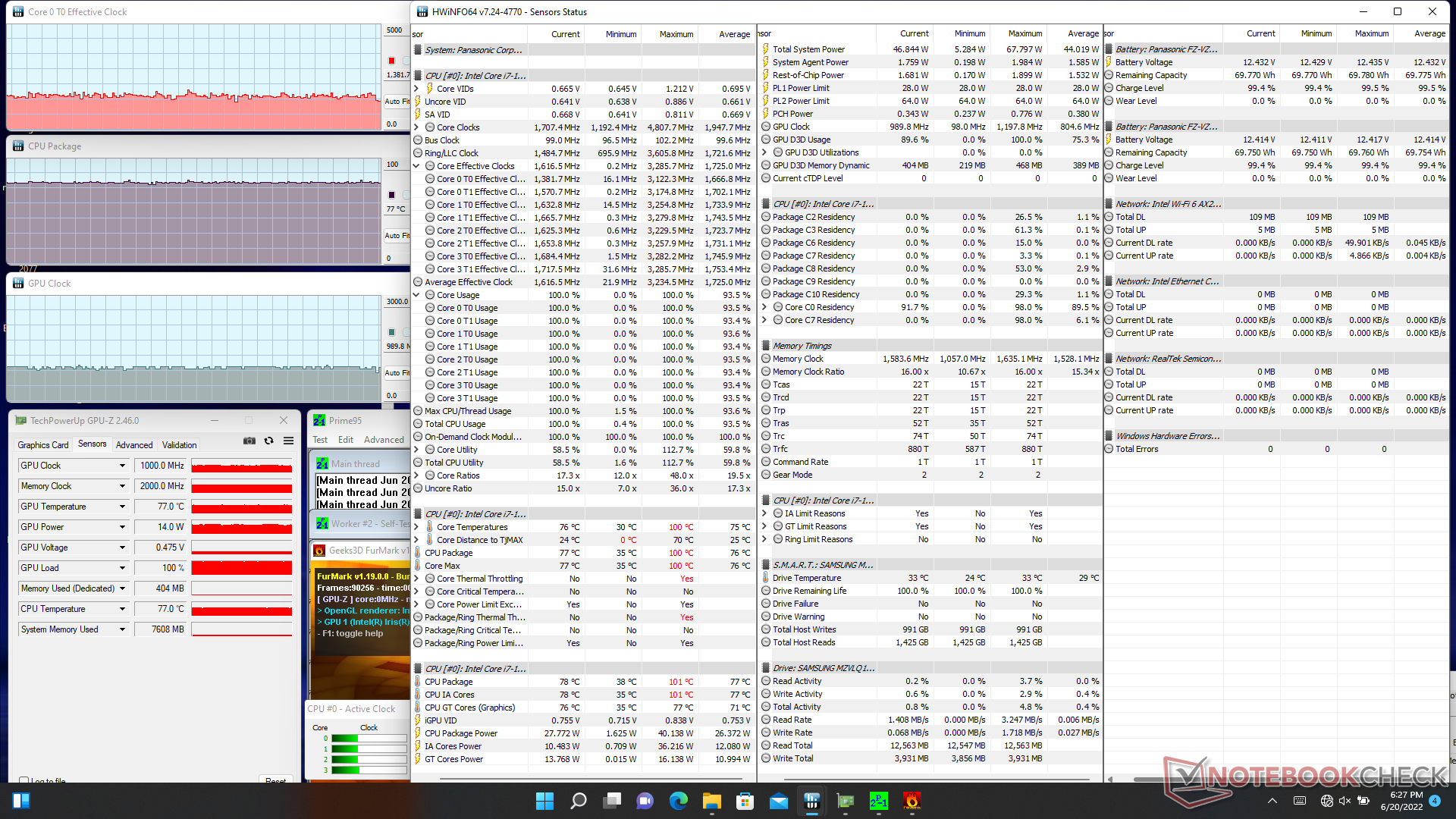Expand the IA Limit Reasons row
The height and width of the screenshot is (819, 1456).
click(764, 513)
